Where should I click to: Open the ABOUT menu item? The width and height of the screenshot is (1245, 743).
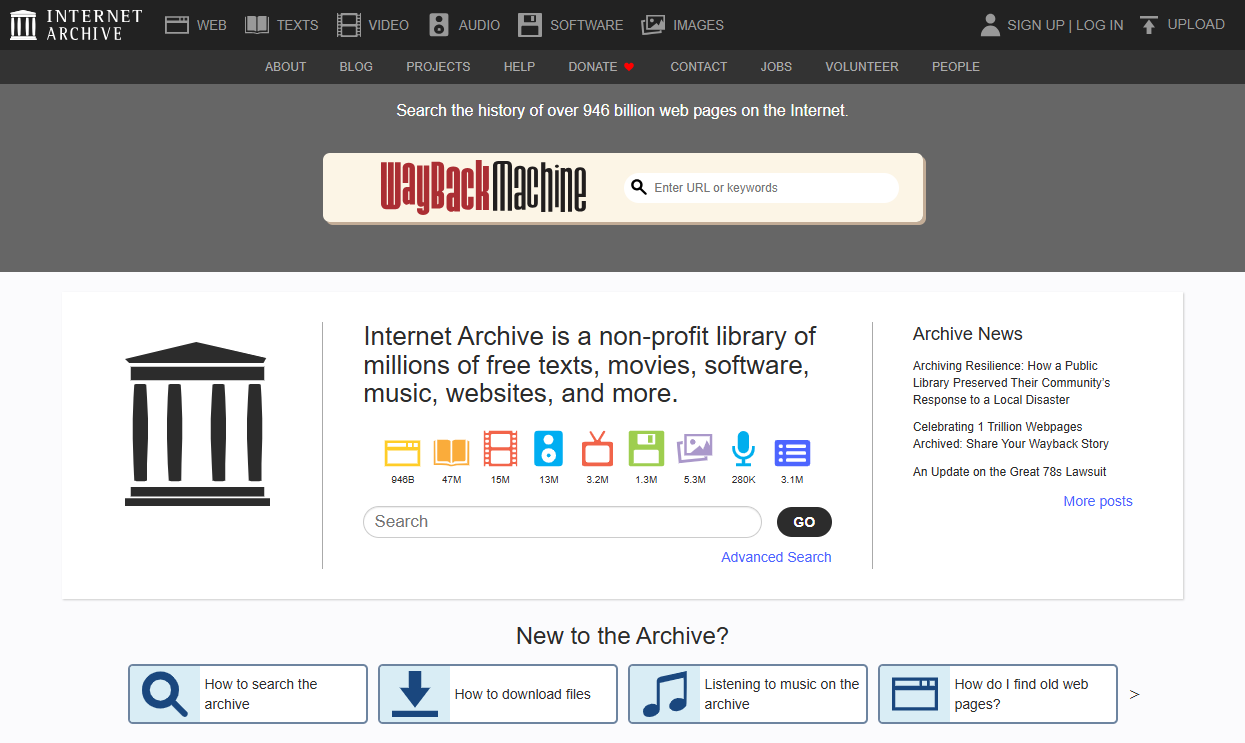[285, 66]
